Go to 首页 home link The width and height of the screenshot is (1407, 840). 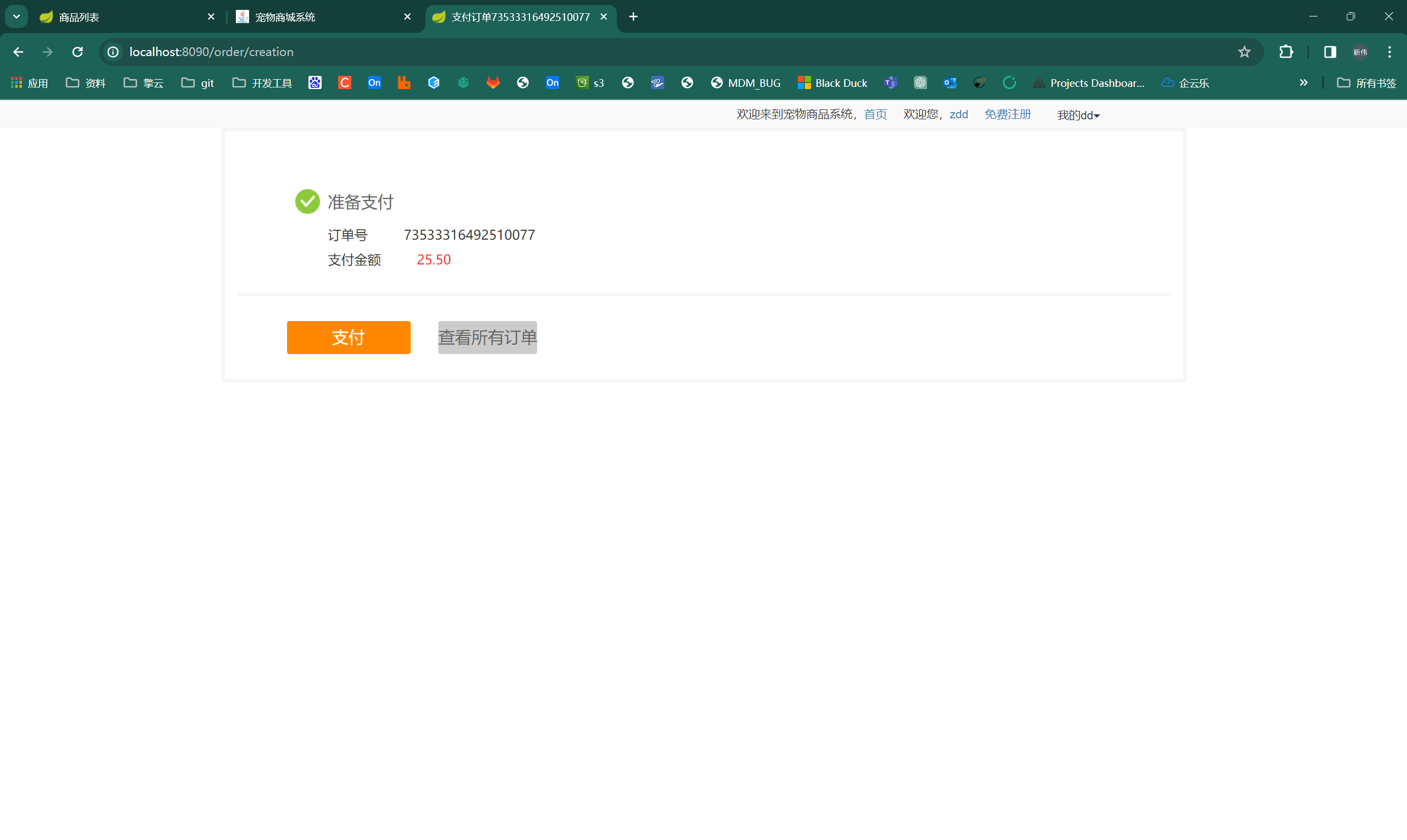pyautogui.click(x=875, y=114)
